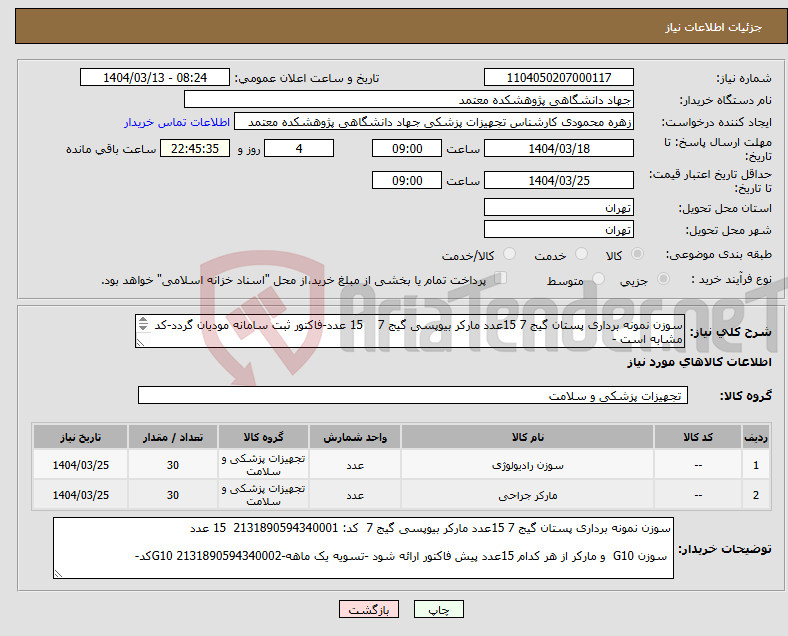Click the need date in مارکر جراحی row

click(x=80, y=495)
